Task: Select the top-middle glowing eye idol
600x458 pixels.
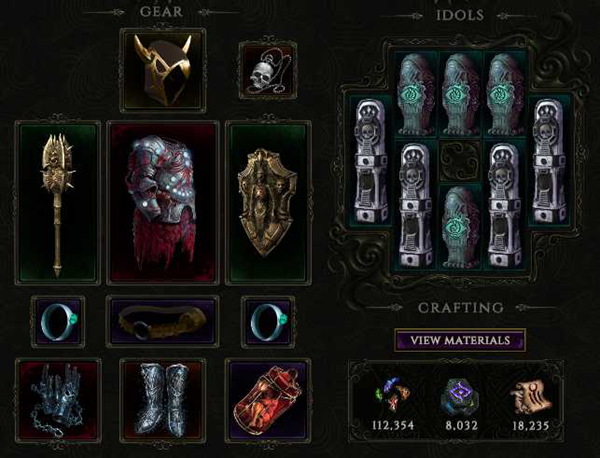Action: pyautogui.click(x=460, y=94)
